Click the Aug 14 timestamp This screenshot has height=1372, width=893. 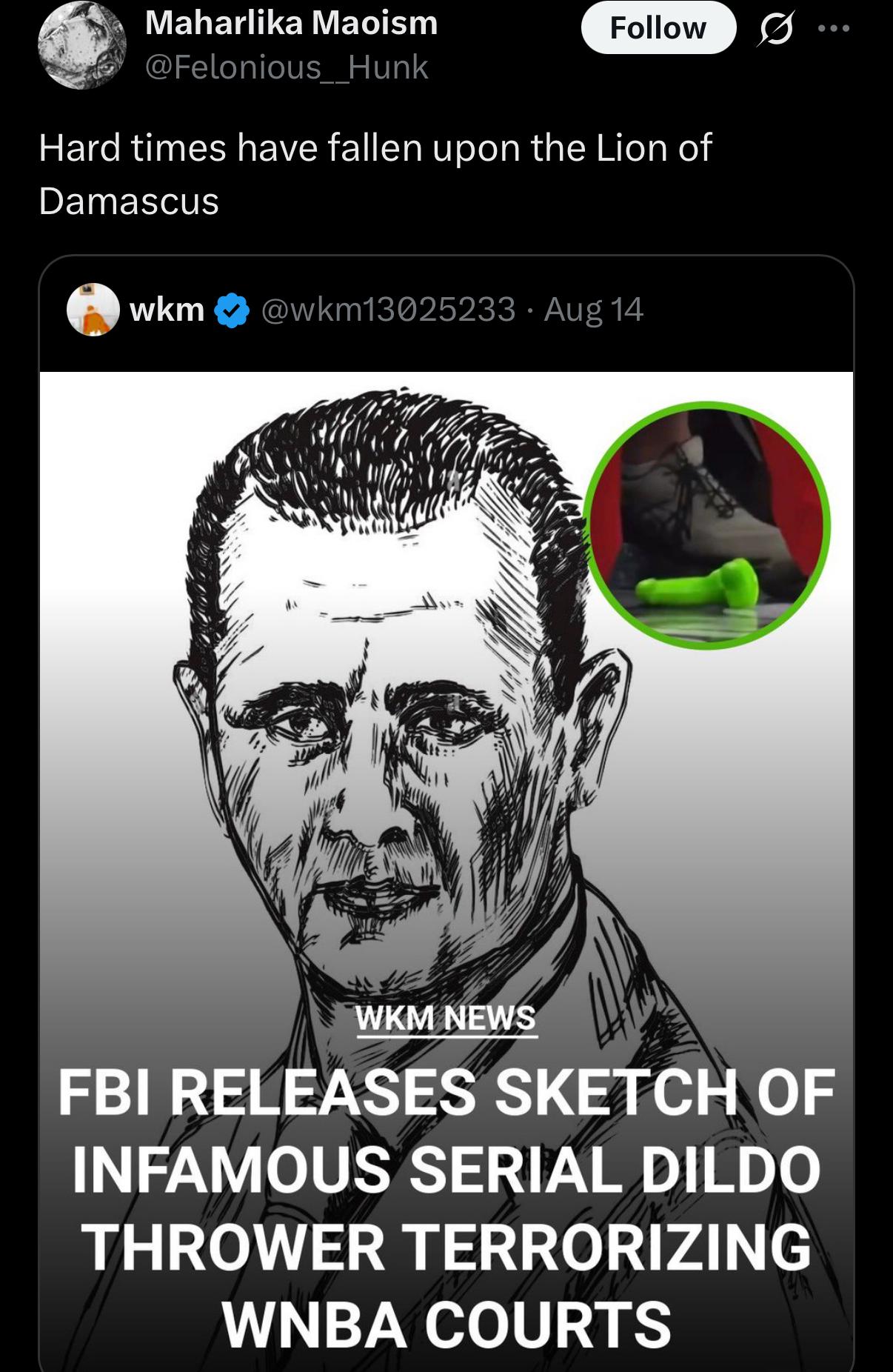(594, 309)
